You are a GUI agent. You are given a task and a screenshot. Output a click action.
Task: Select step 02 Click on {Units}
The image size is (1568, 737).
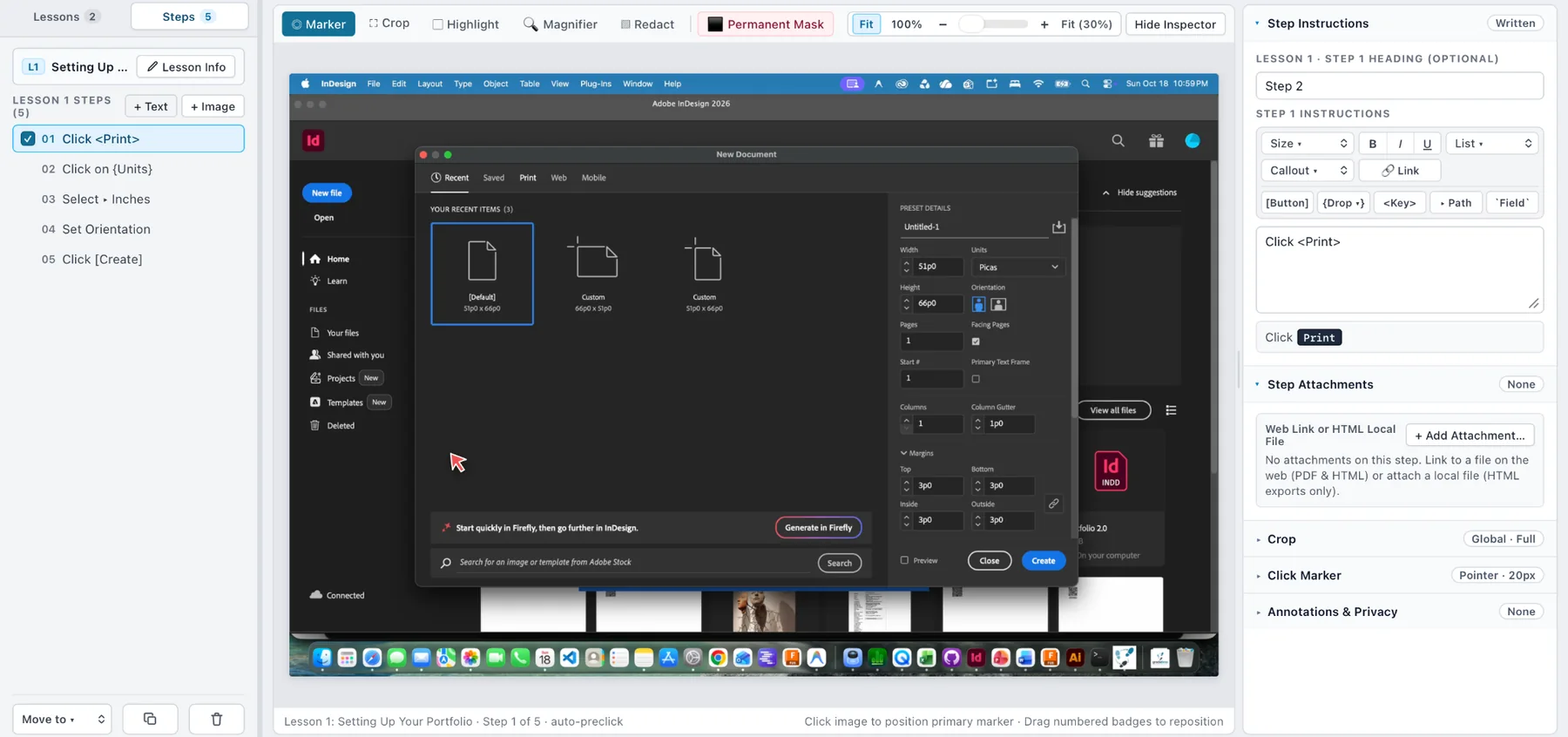pyautogui.click(x=128, y=169)
